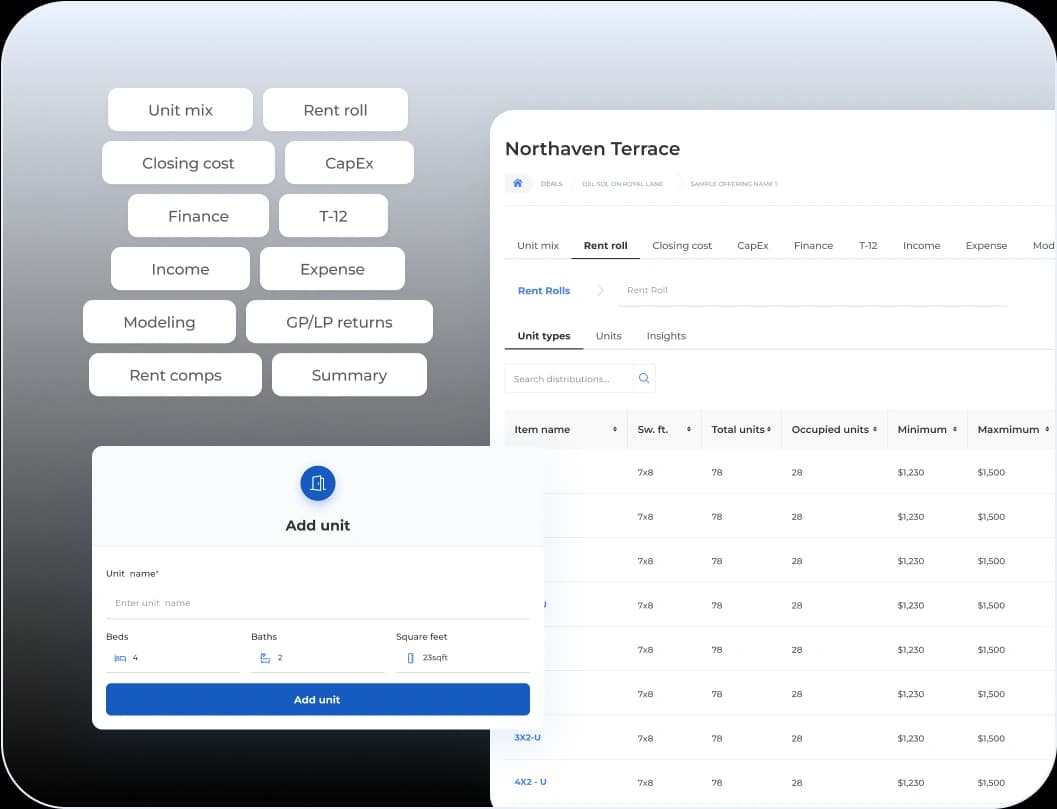This screenshot has height=809, width=1057.
Task: Click the breadcrumb chevron after Rent Rolls
Action: [600, 291]
